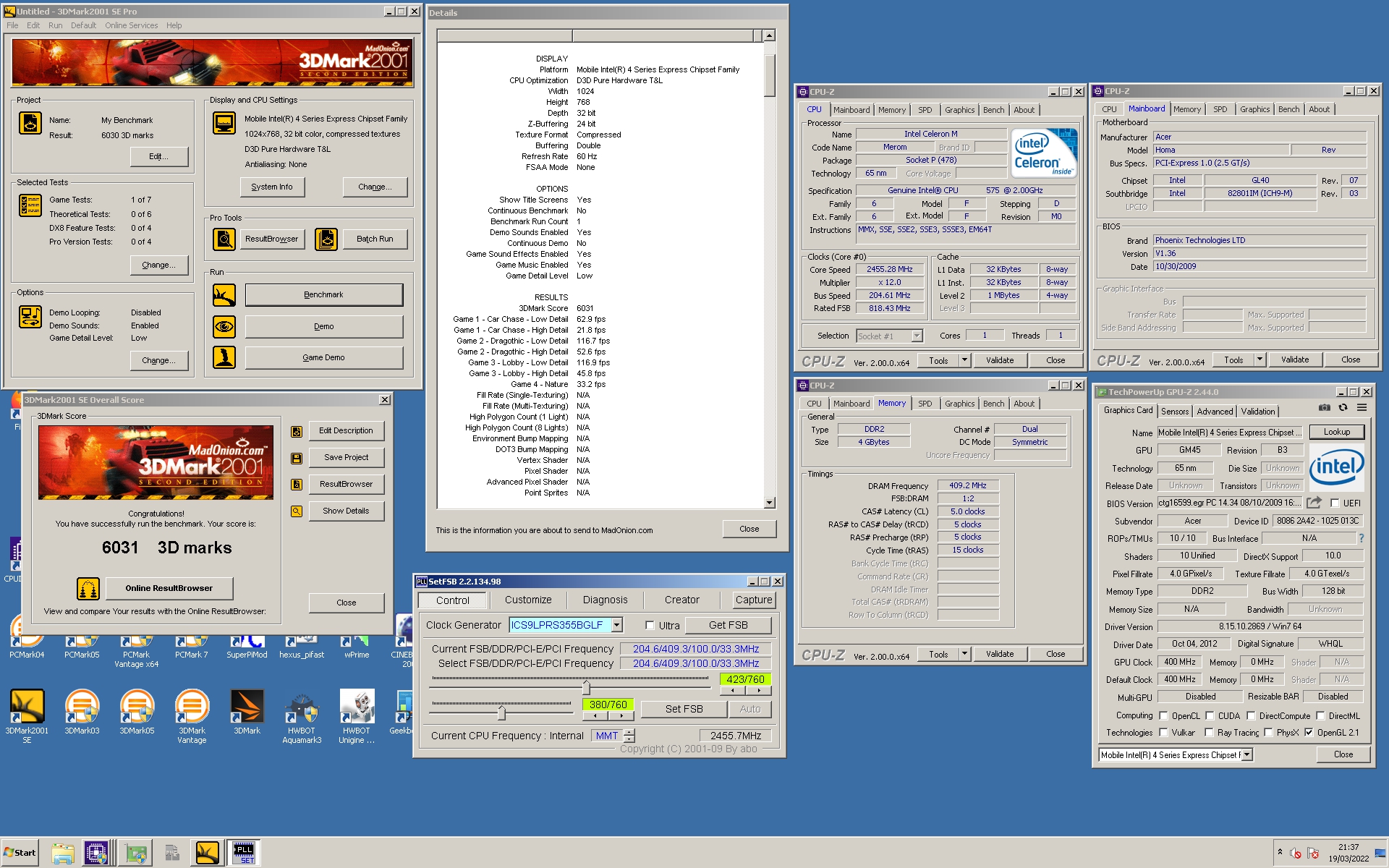The height and width of the screenshot is (868, 1389).
Task: Click the Bus Interface question mark
Action: point(1361,538)
